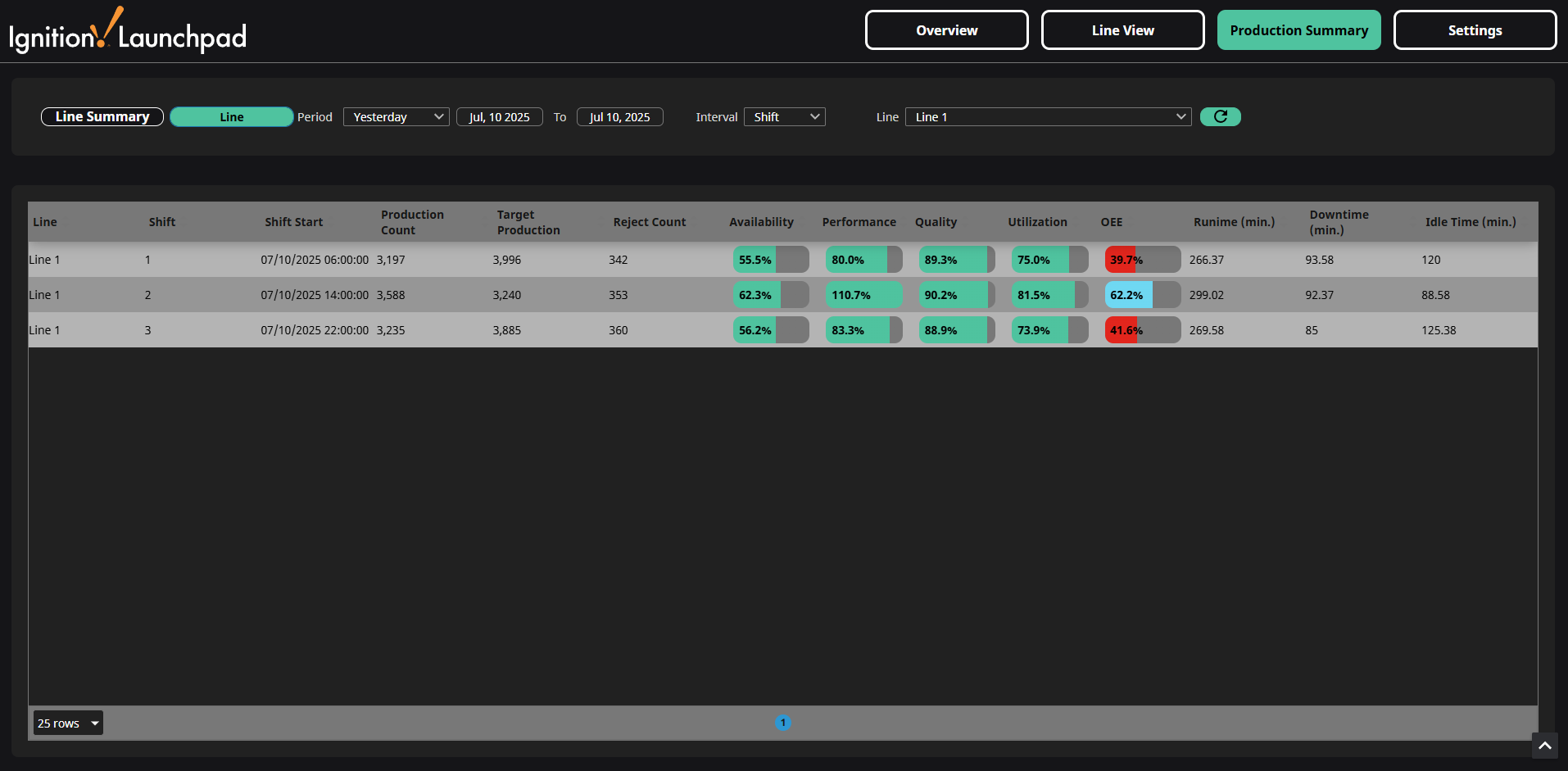Click the Ignition Launchpad logo
This screenshot has height=771, width=1568.
coord(128,33)
